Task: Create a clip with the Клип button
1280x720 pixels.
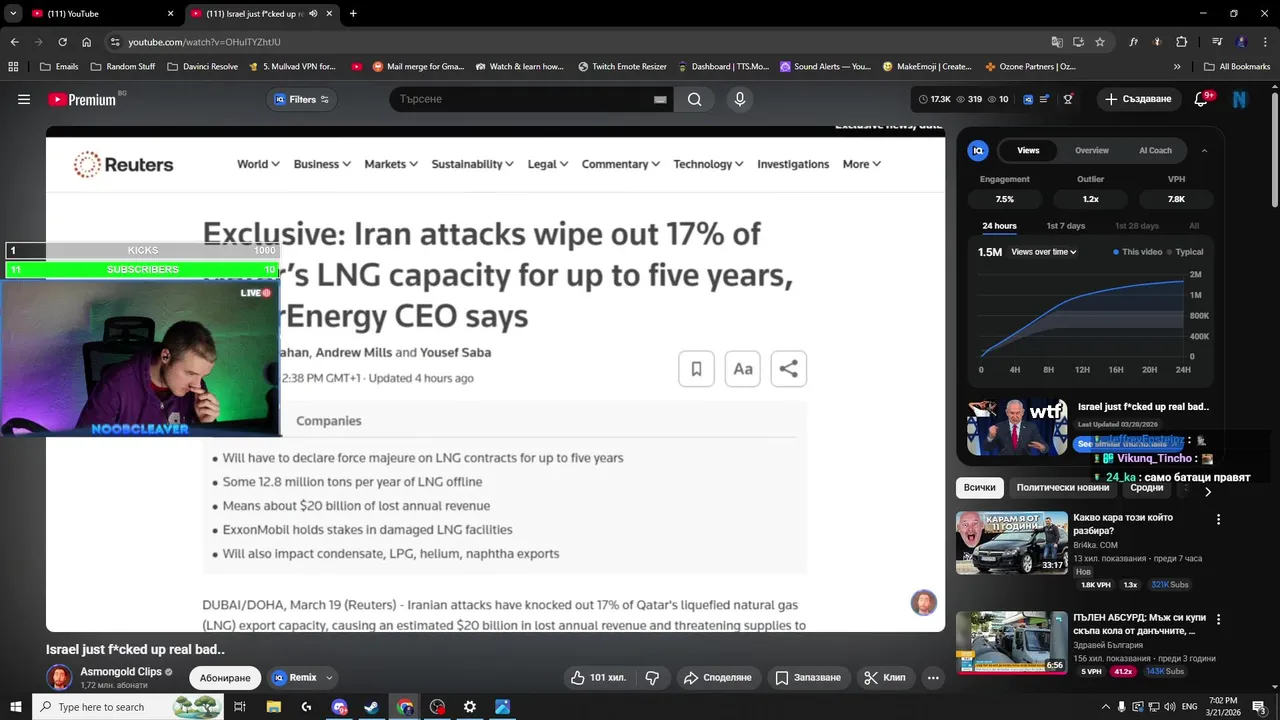Action: coord(885,677)
